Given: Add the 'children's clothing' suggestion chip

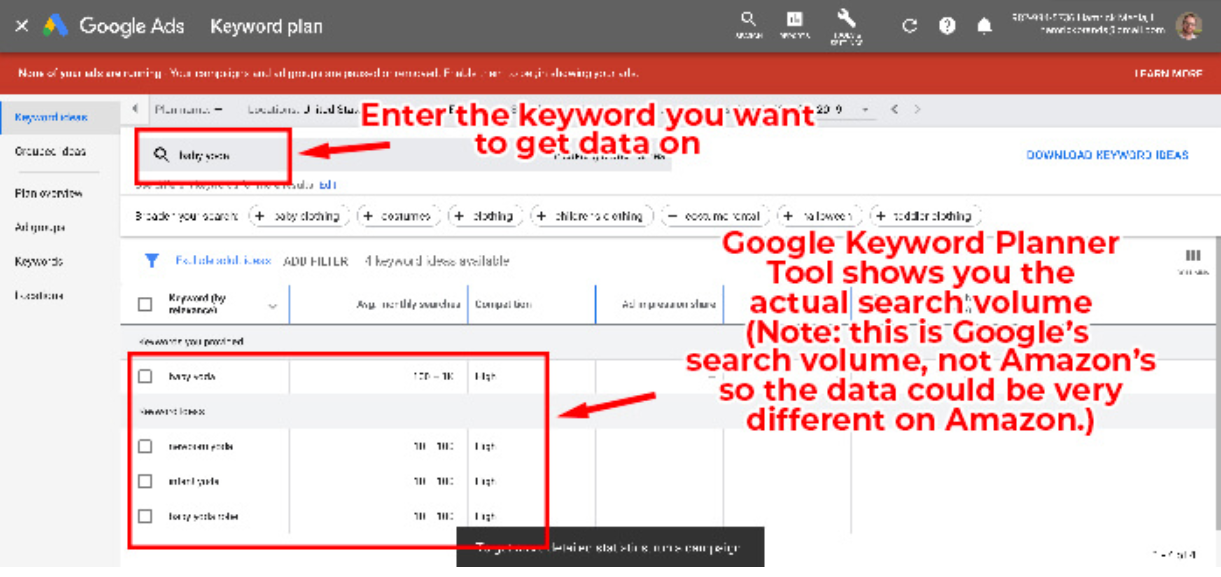Looking at the screenshot, I should coord(592,215).
